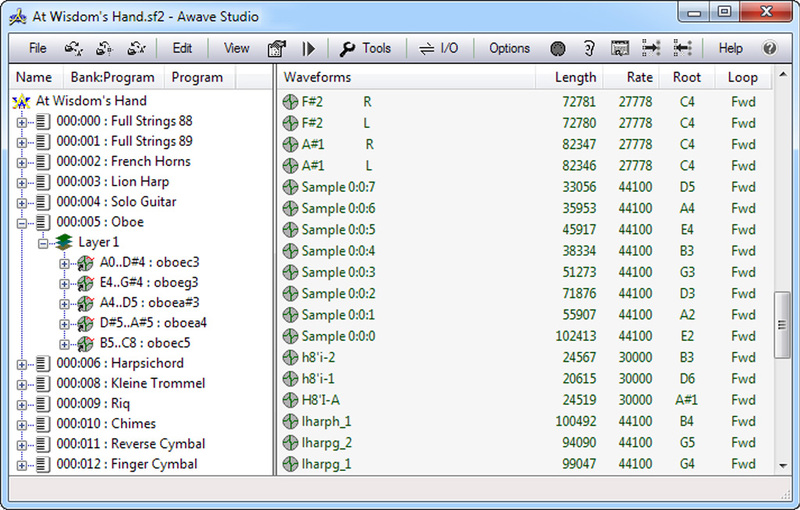Open the File menu
The image size is (800, 510).
38,48
